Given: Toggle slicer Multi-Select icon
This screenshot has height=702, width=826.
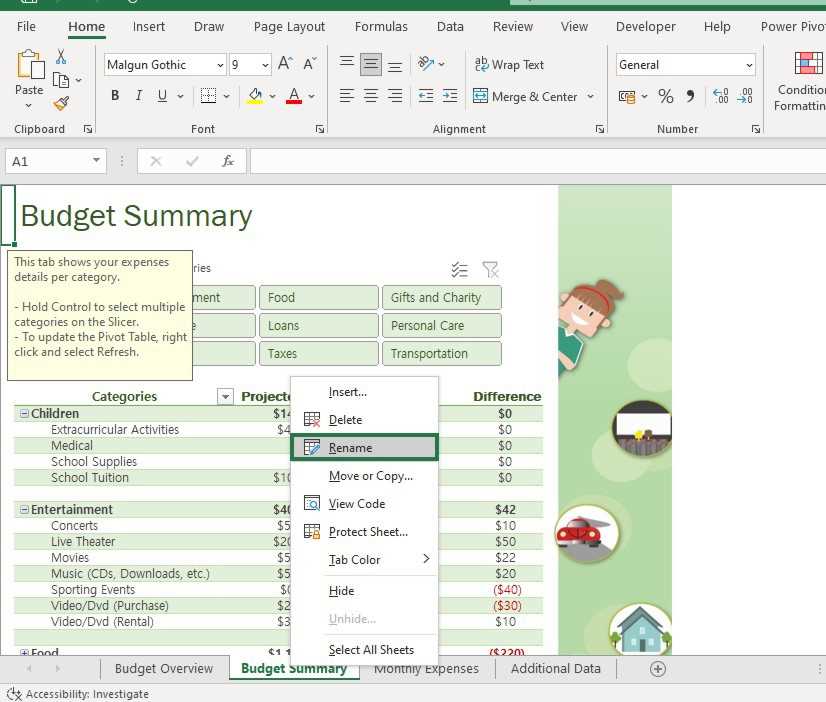Looking at the screenshot, I should click(x=459, y=270).
